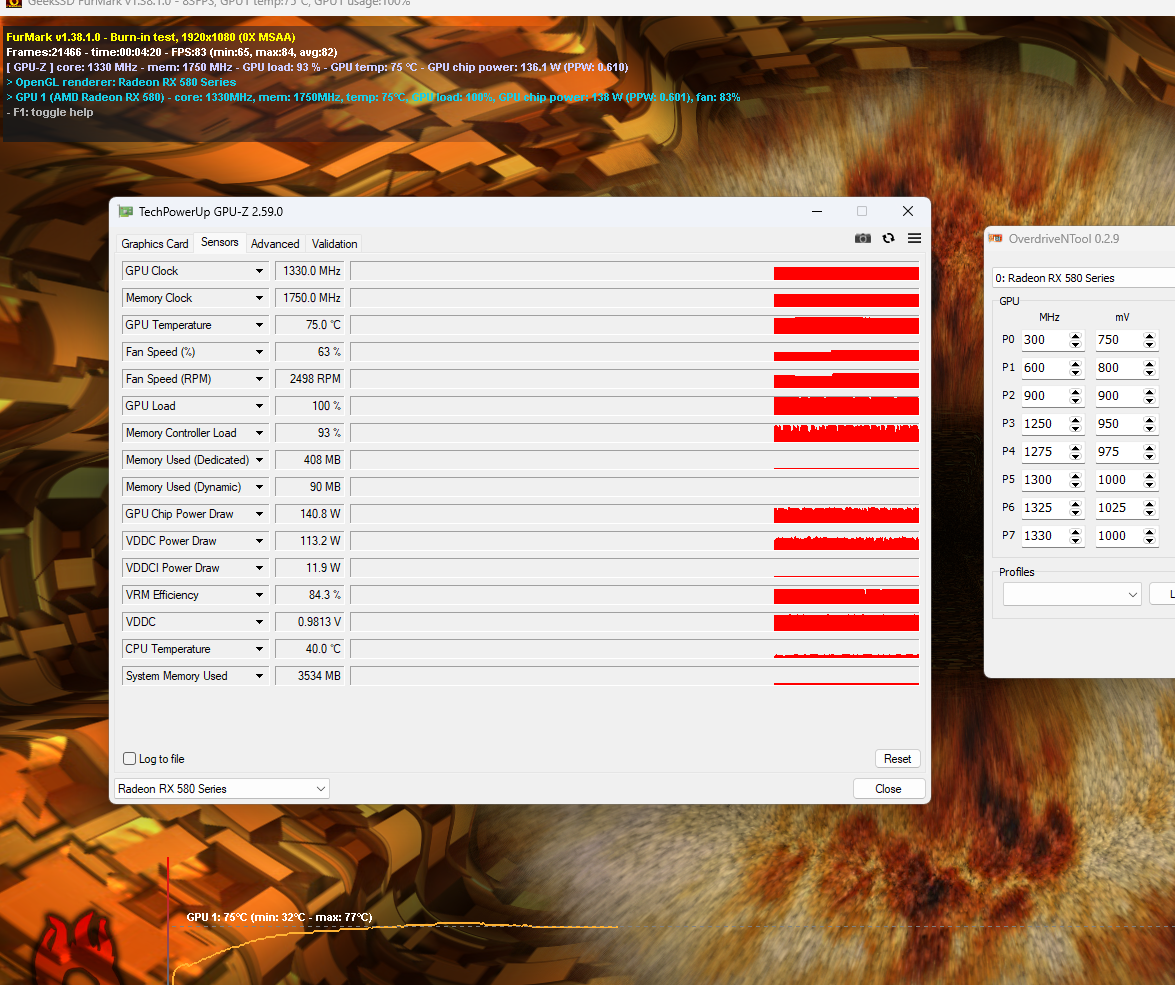Open the Memory Controller Load dropdown
The image size is (1175, 985).
[x=259, y=433]
